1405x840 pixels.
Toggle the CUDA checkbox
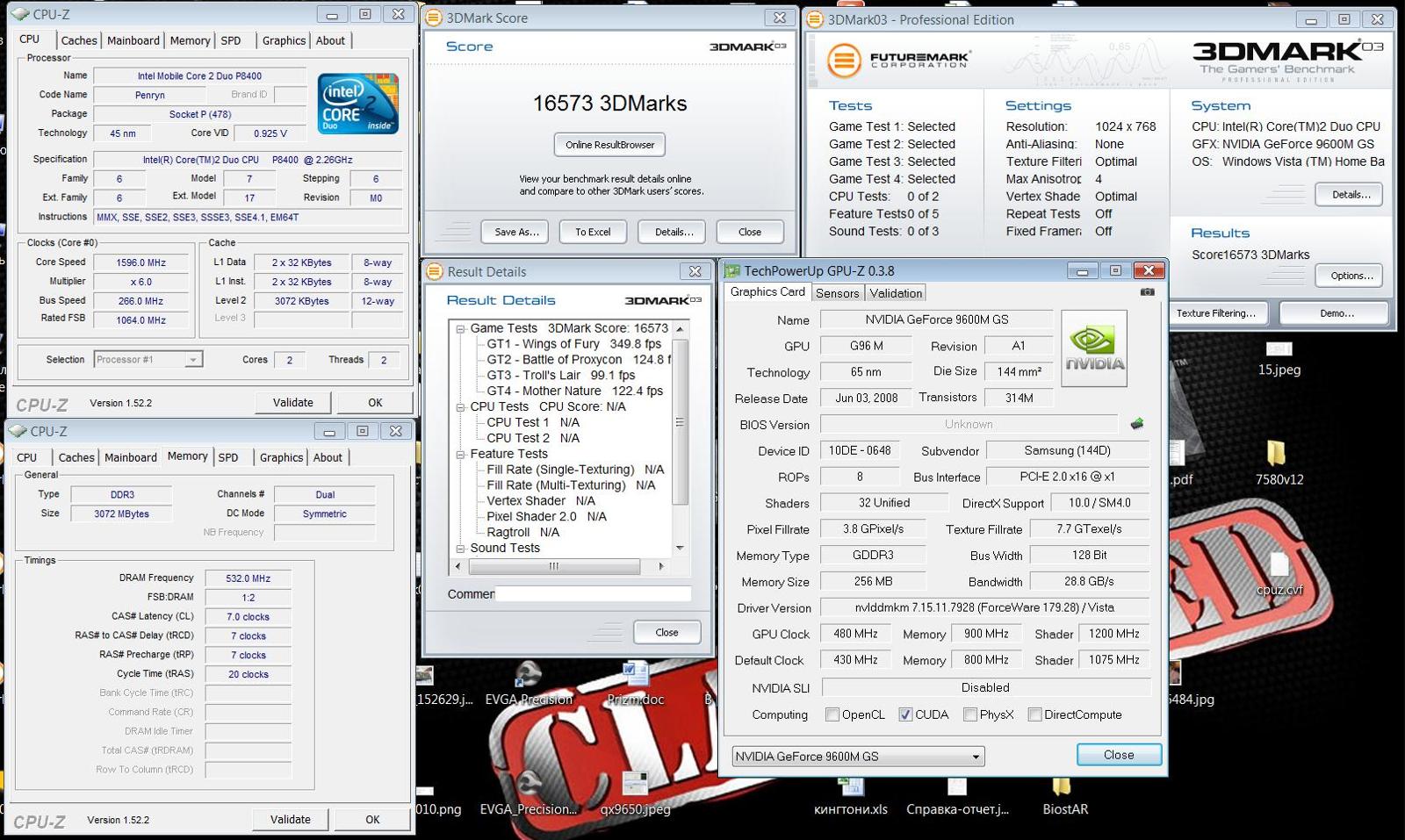pyautogui.click(x=905, y=714)
